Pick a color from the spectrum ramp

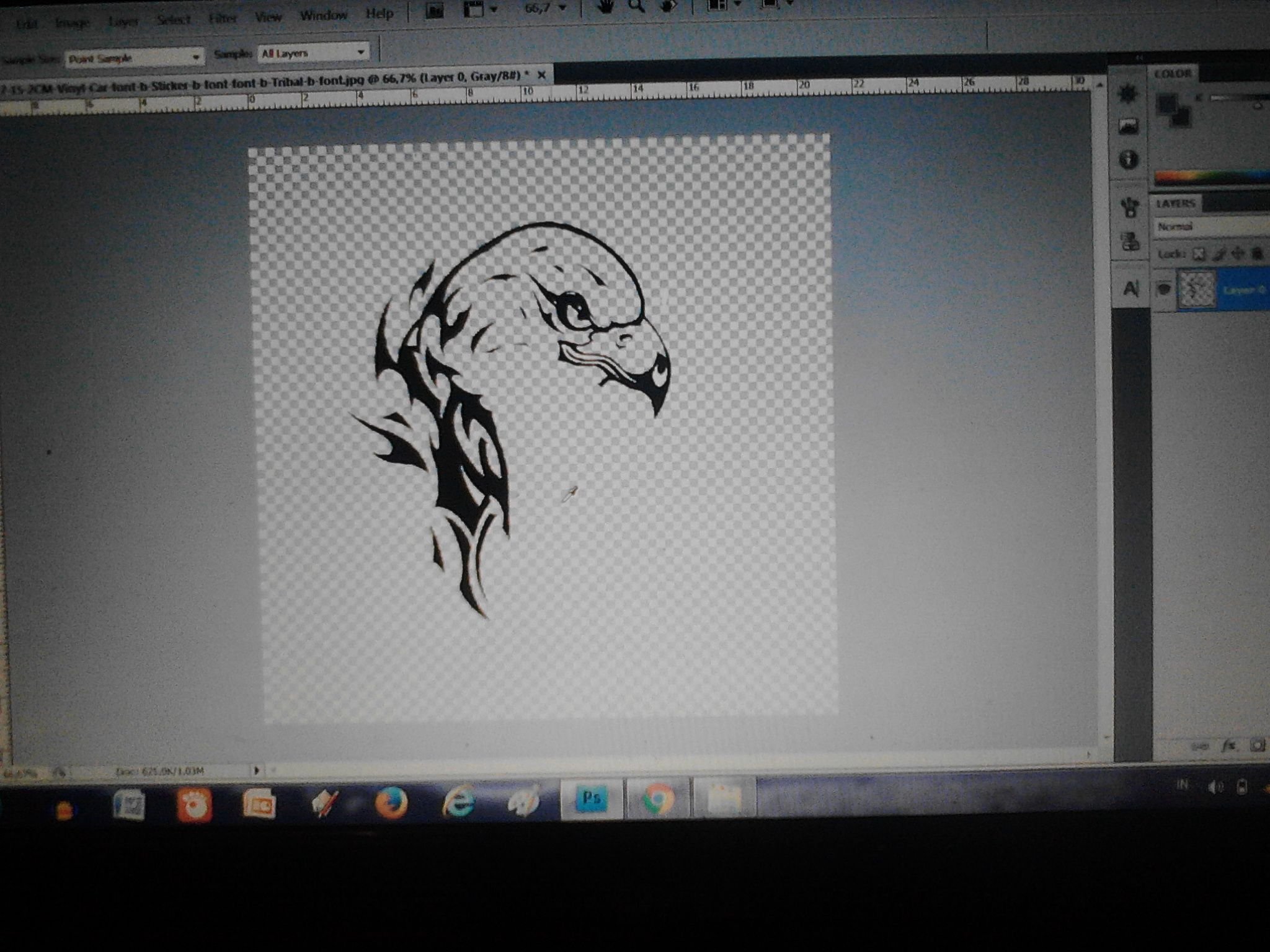[1212, 177]
